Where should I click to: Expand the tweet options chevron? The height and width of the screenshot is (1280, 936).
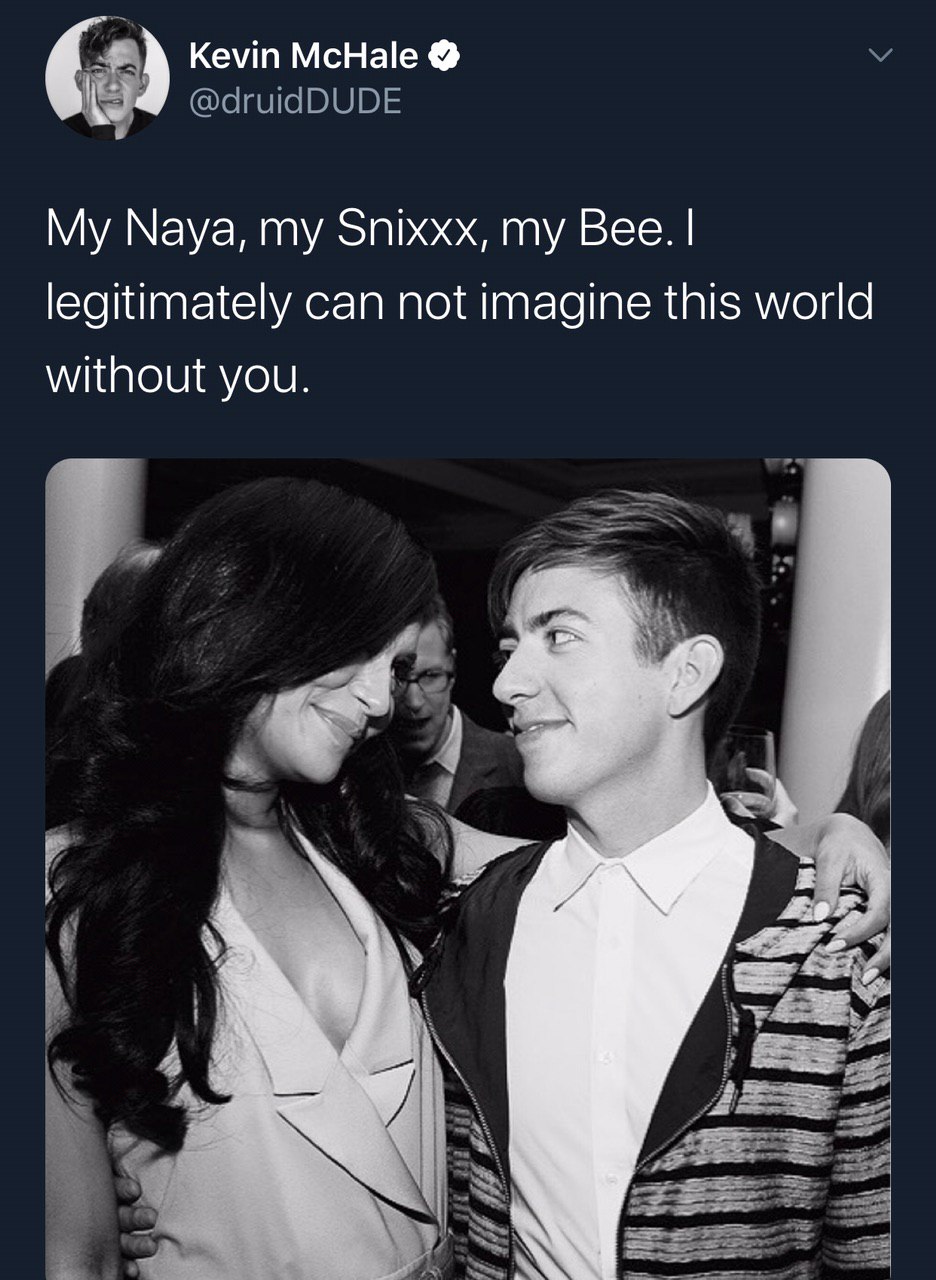[877, 58]
